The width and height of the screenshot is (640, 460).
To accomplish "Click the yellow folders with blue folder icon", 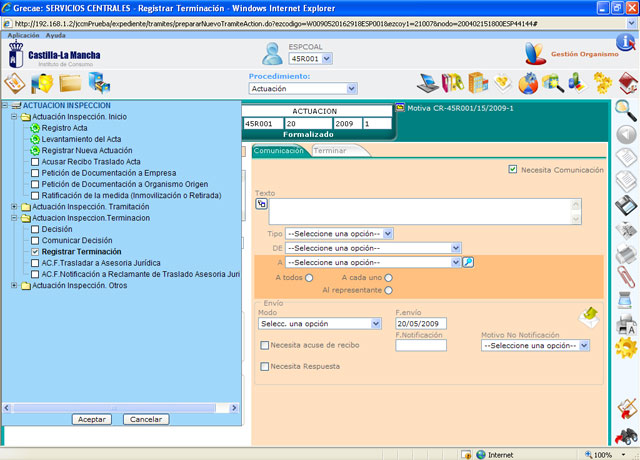I will 42,83.
